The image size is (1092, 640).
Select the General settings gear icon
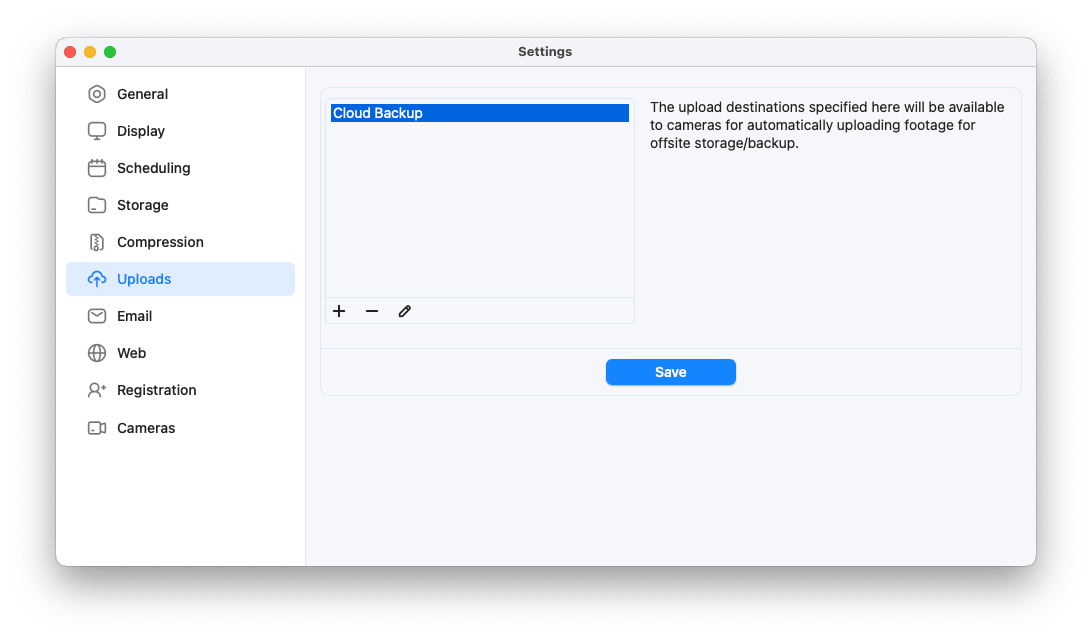[x=97, y=94]
